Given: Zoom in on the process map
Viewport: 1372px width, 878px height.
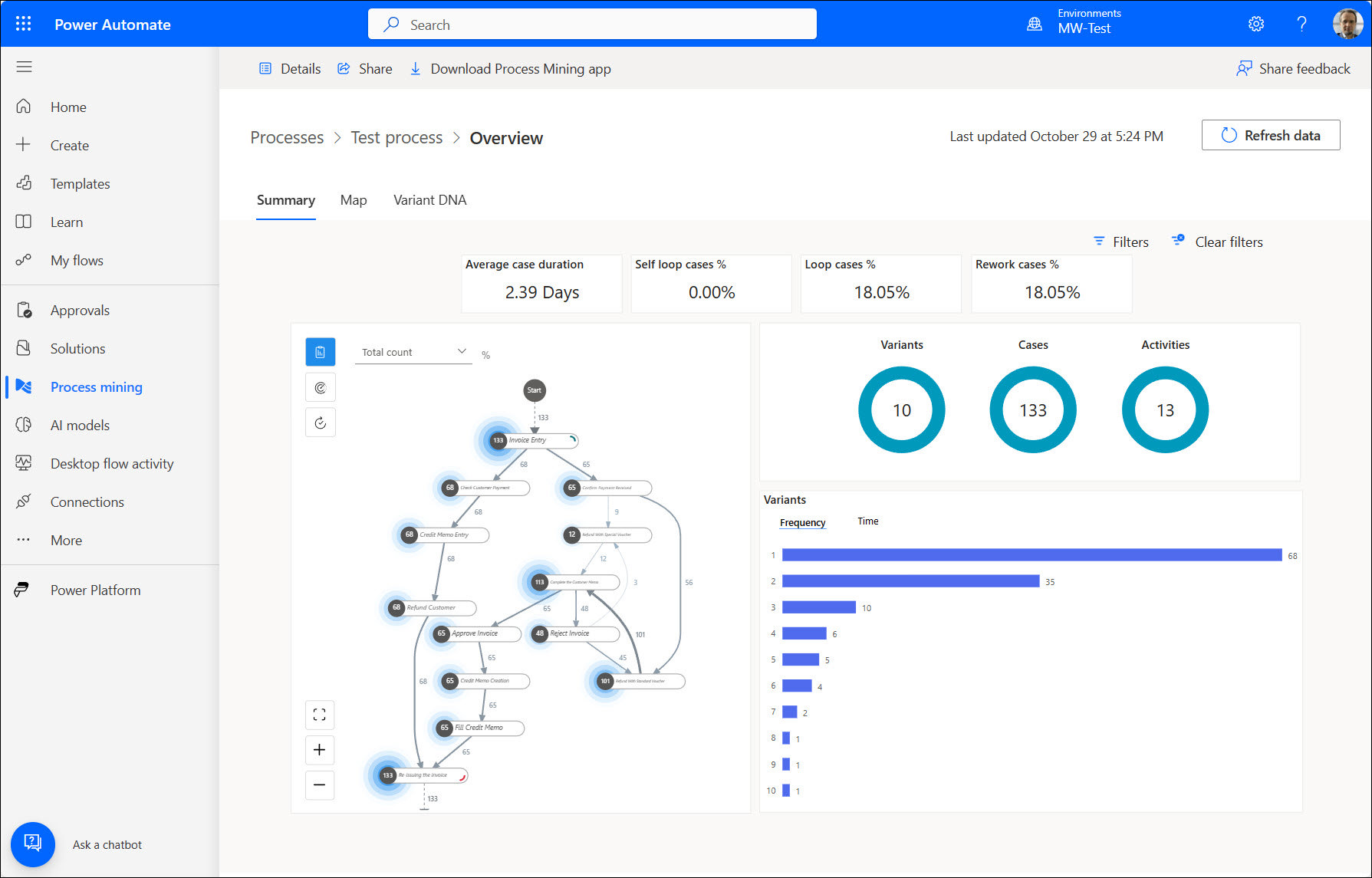Looking at the screenshot, I should pyautogui.click(x=320, y=750).
